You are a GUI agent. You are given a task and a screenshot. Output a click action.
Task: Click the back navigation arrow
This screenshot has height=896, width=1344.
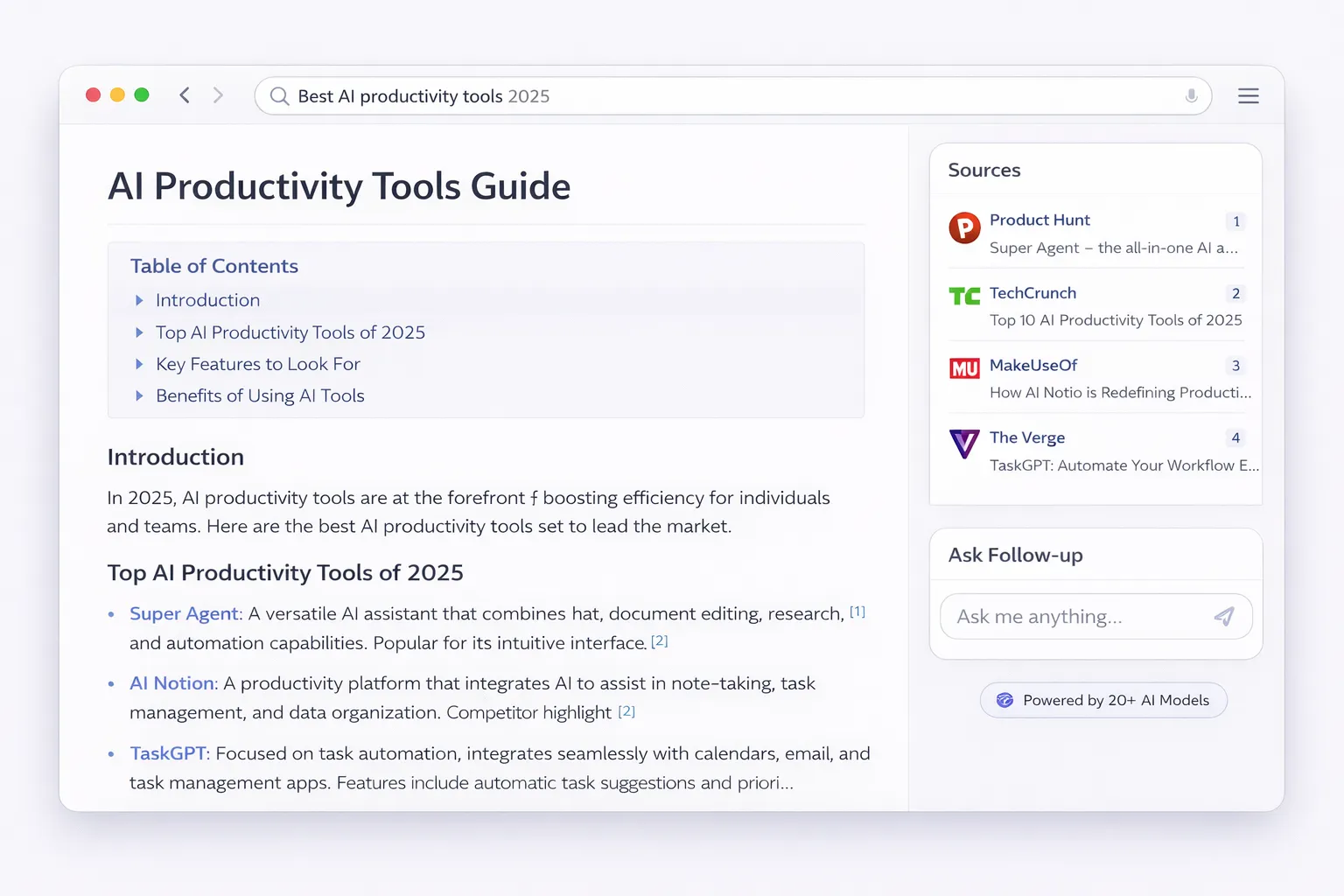tap(185, 94)
